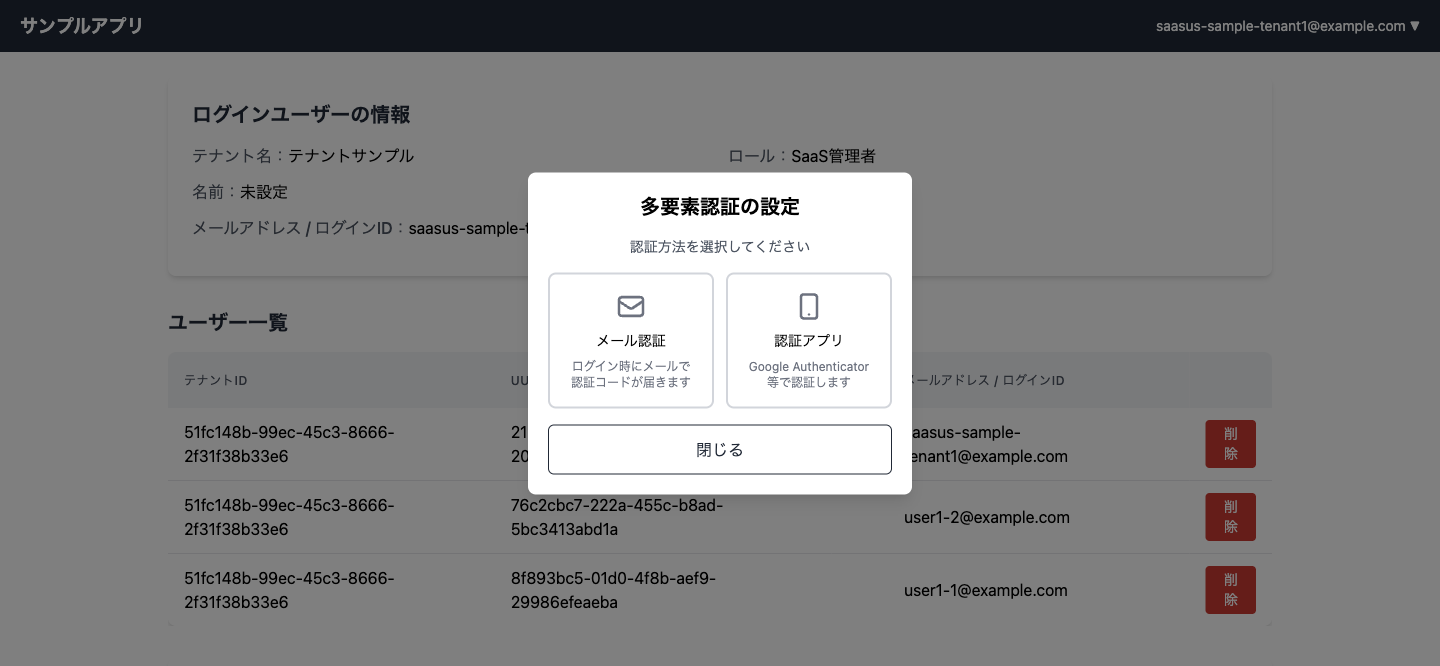Delete the user1-1@example.com user row
Screen dimensions: 1440x666
1231,590
